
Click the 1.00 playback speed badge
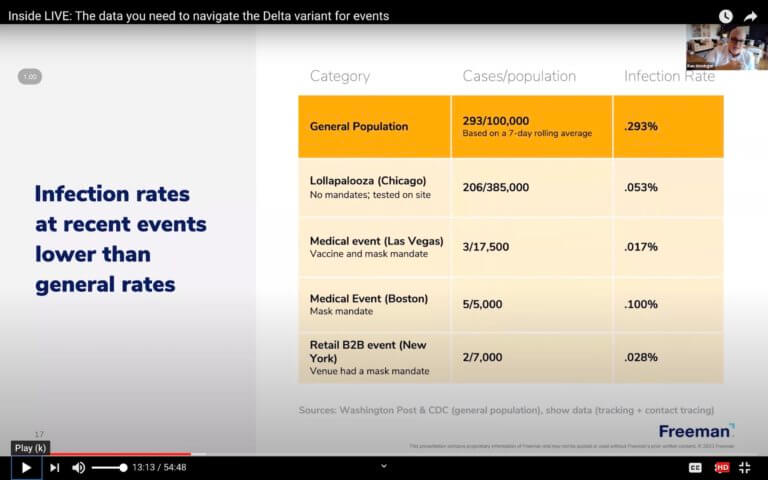coord(30,76)
